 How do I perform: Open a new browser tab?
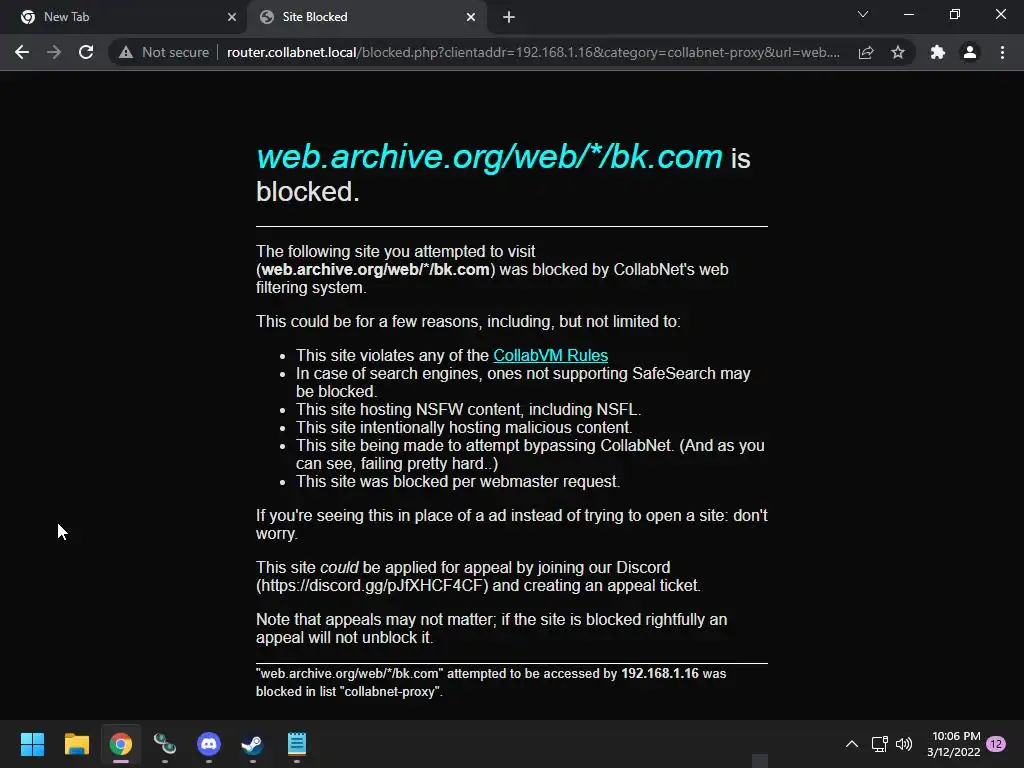509,17
